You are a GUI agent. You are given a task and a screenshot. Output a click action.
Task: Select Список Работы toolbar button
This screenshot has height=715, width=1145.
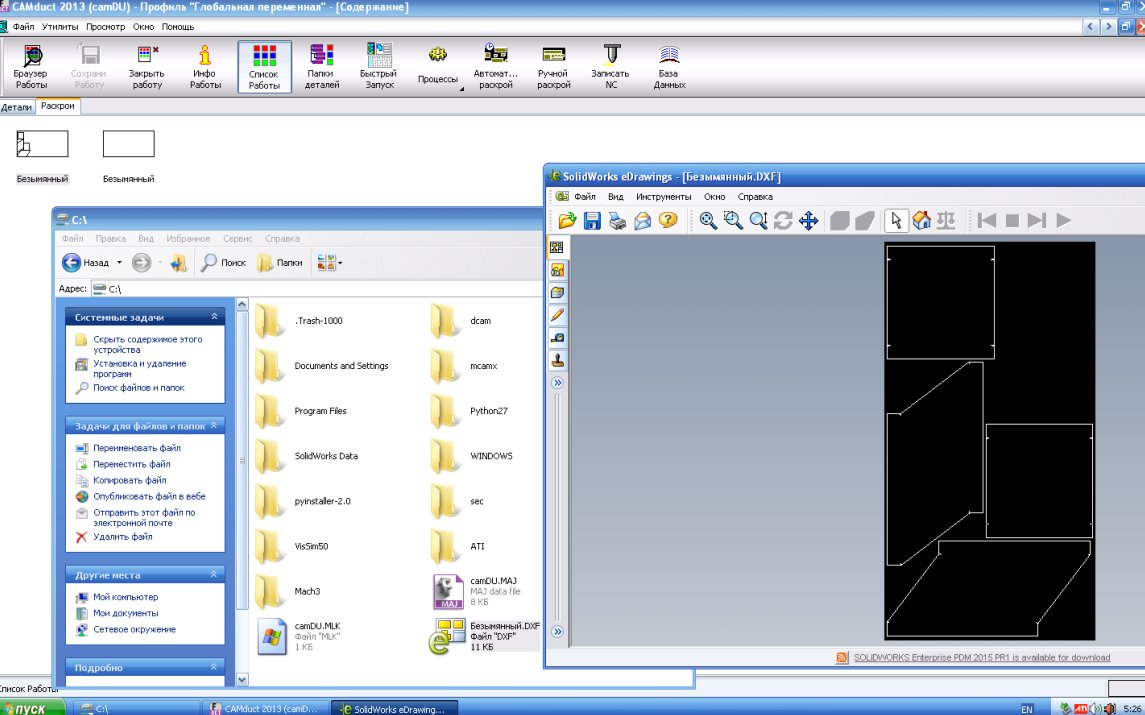[x=264, y=66]
